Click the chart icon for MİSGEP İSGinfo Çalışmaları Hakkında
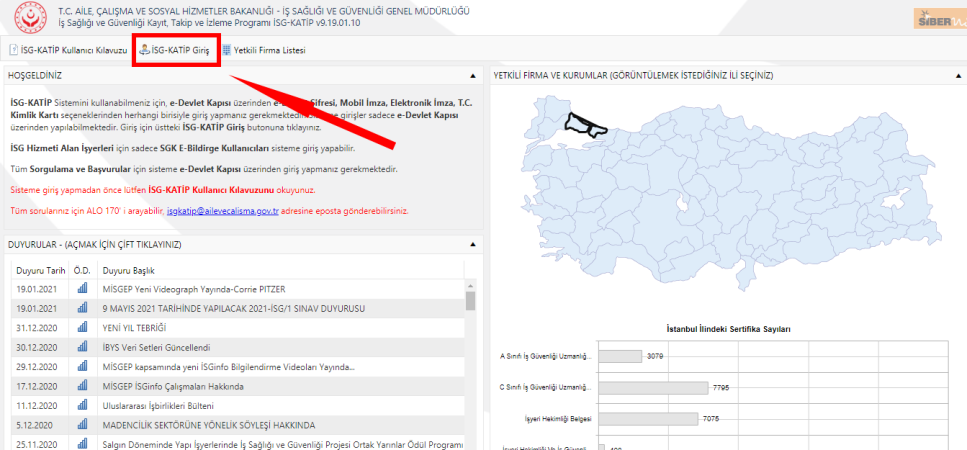Image resolution: width=967 pixels, height=450 pixels. 82,386
